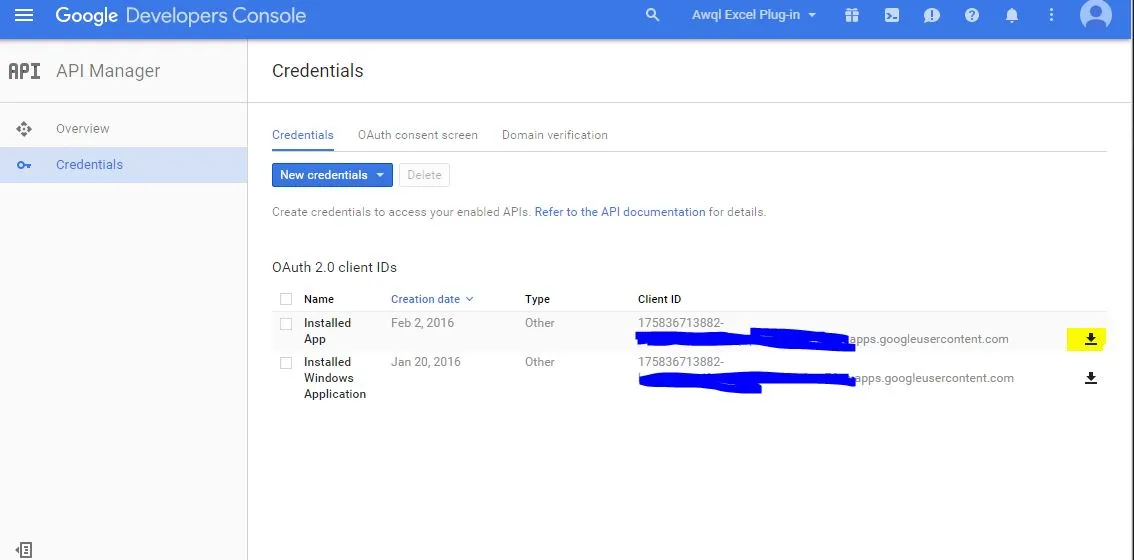Show notifications bell
The height and width of the screenshot is (560, 1134).
[1012, 15]
